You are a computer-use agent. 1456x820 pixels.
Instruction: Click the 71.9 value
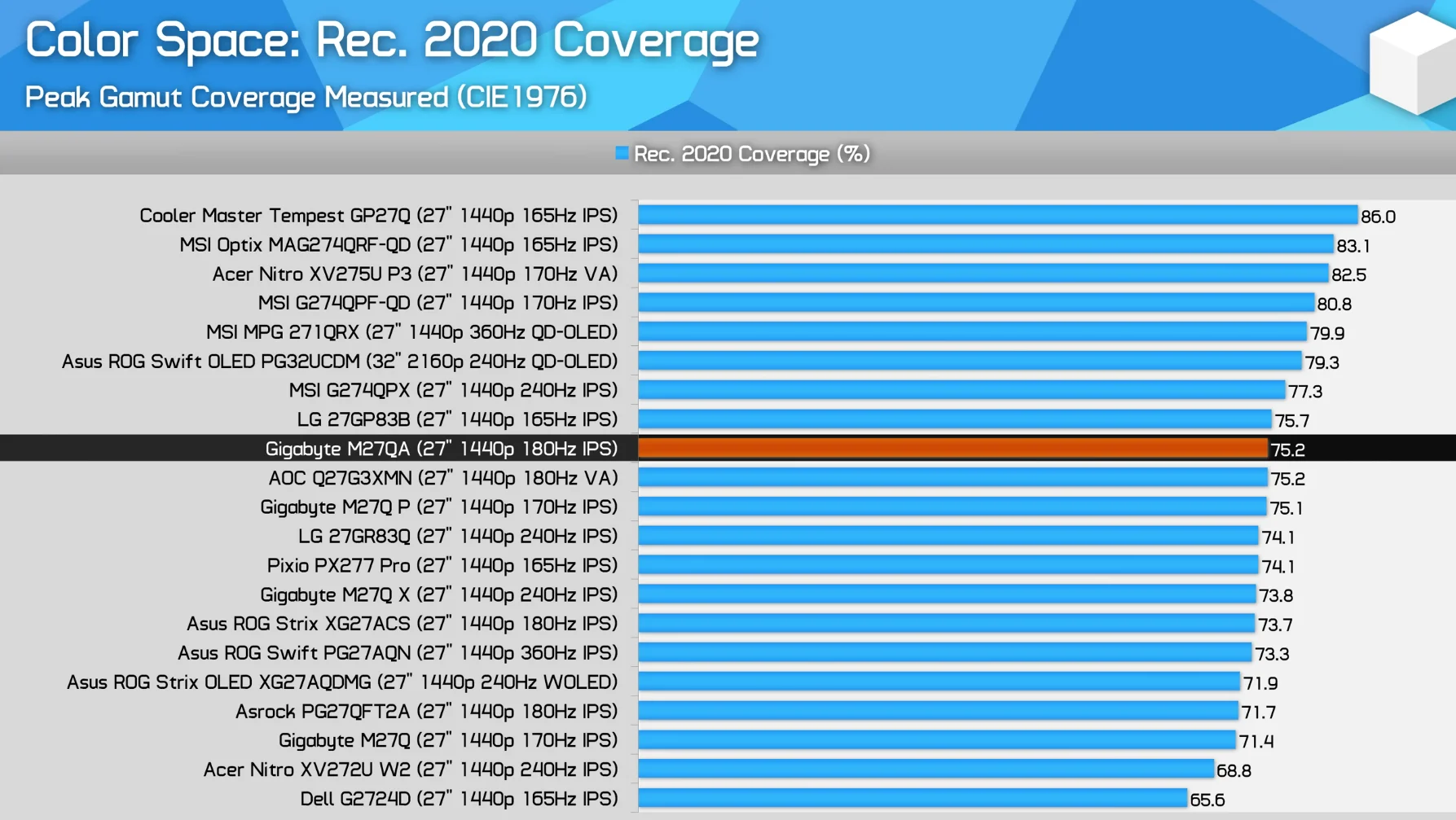click(x=1260, y=683)
